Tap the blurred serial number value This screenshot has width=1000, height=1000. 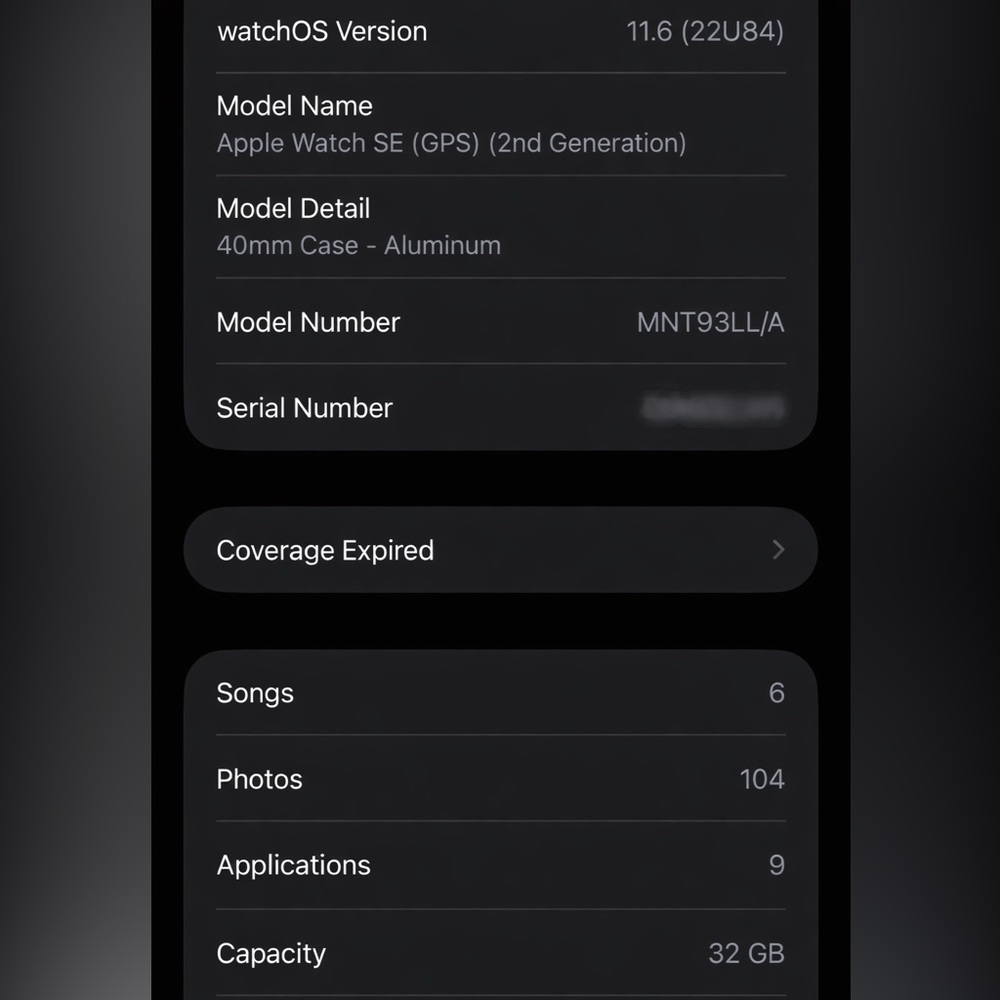(x=713, y=408)
